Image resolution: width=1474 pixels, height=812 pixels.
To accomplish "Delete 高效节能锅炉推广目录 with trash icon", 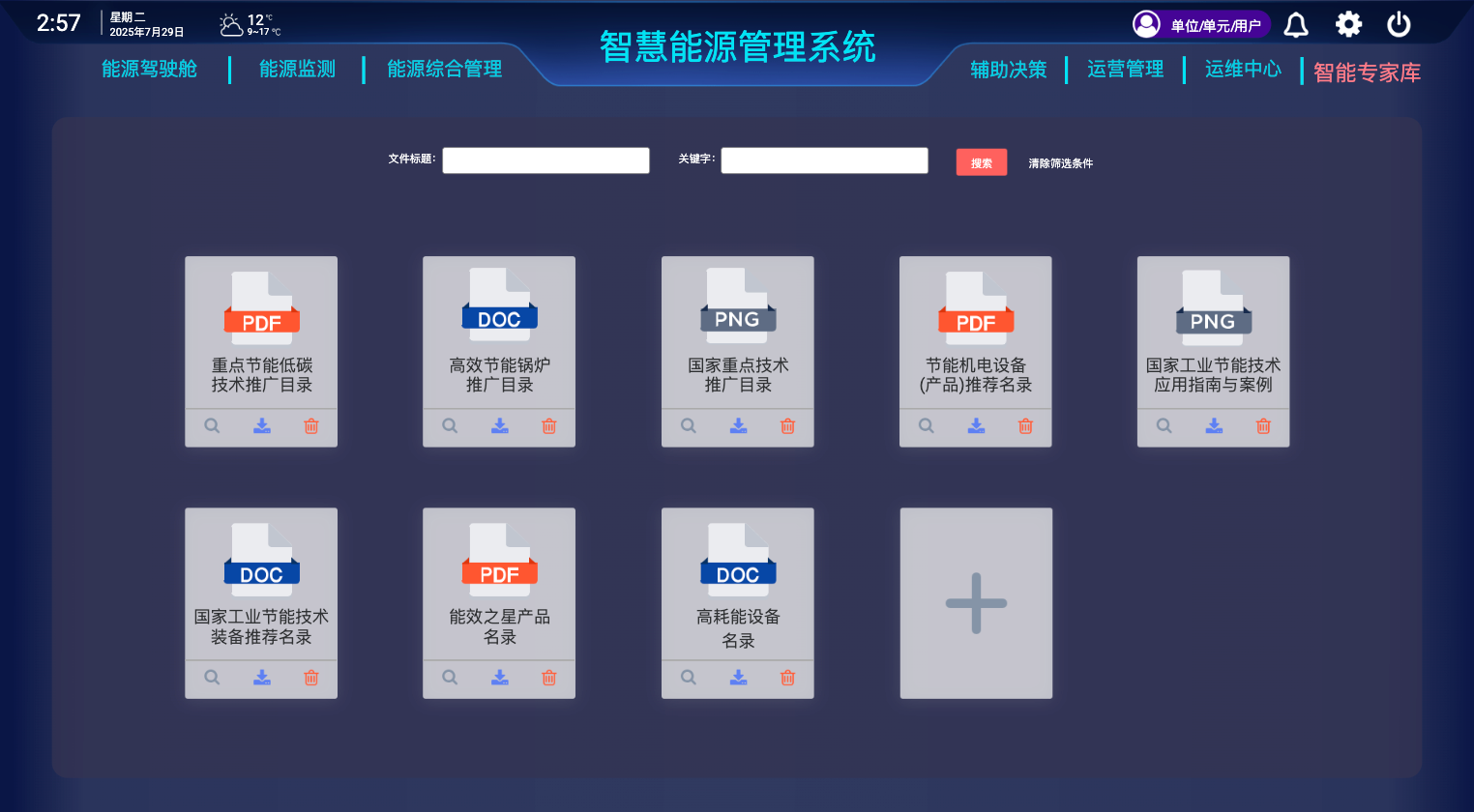I will coord(549,425).
